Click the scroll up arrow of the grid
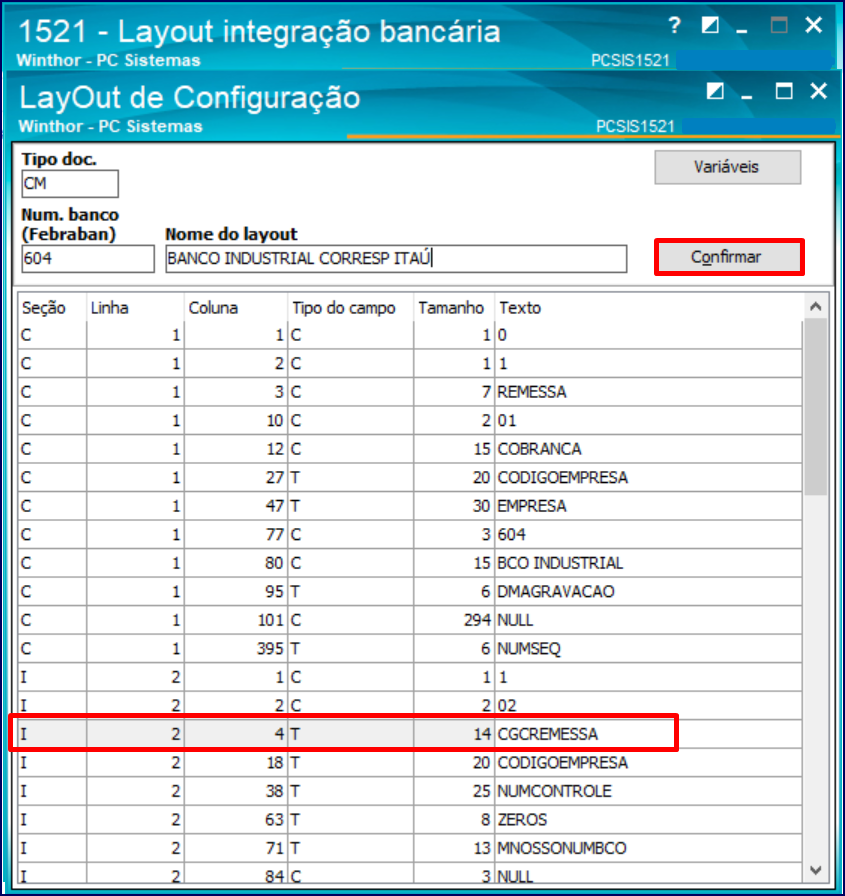 pos(816,307)
